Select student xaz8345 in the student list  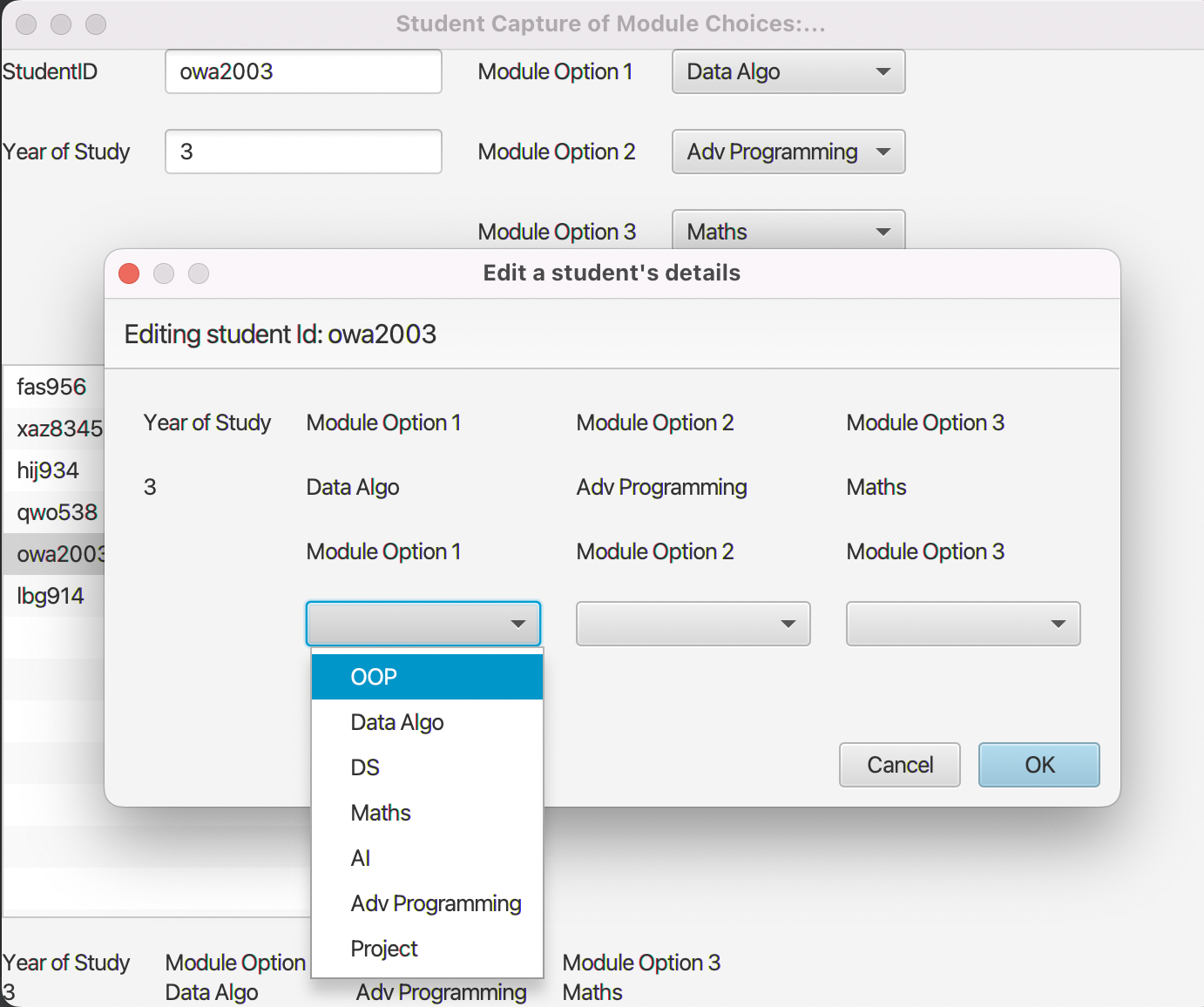coord(57,429)
